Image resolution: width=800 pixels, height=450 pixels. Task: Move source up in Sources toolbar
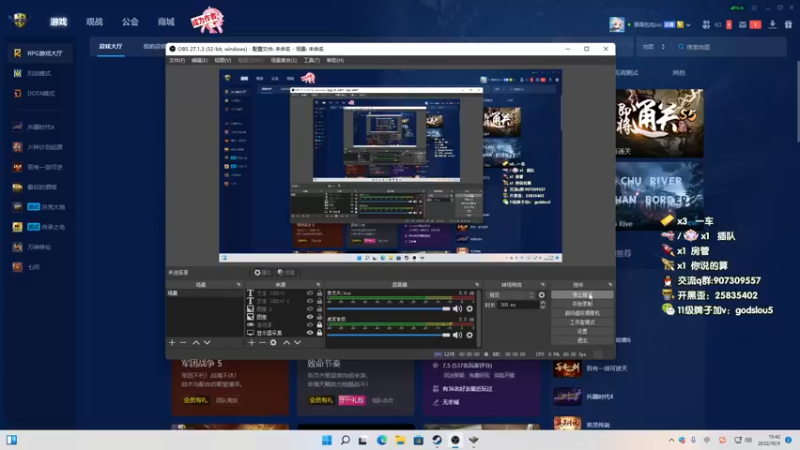287,343
